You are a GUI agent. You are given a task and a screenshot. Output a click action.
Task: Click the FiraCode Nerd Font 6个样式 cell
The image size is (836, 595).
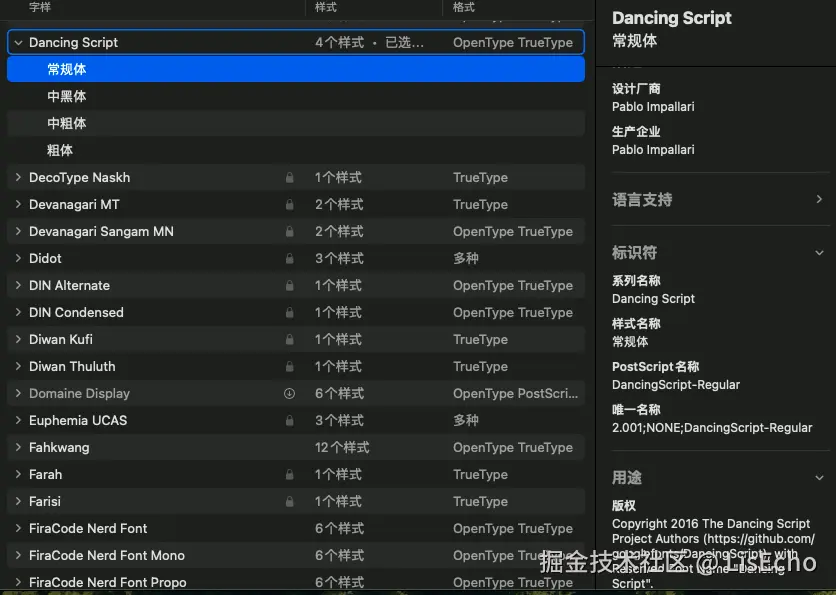click(339, 528)
